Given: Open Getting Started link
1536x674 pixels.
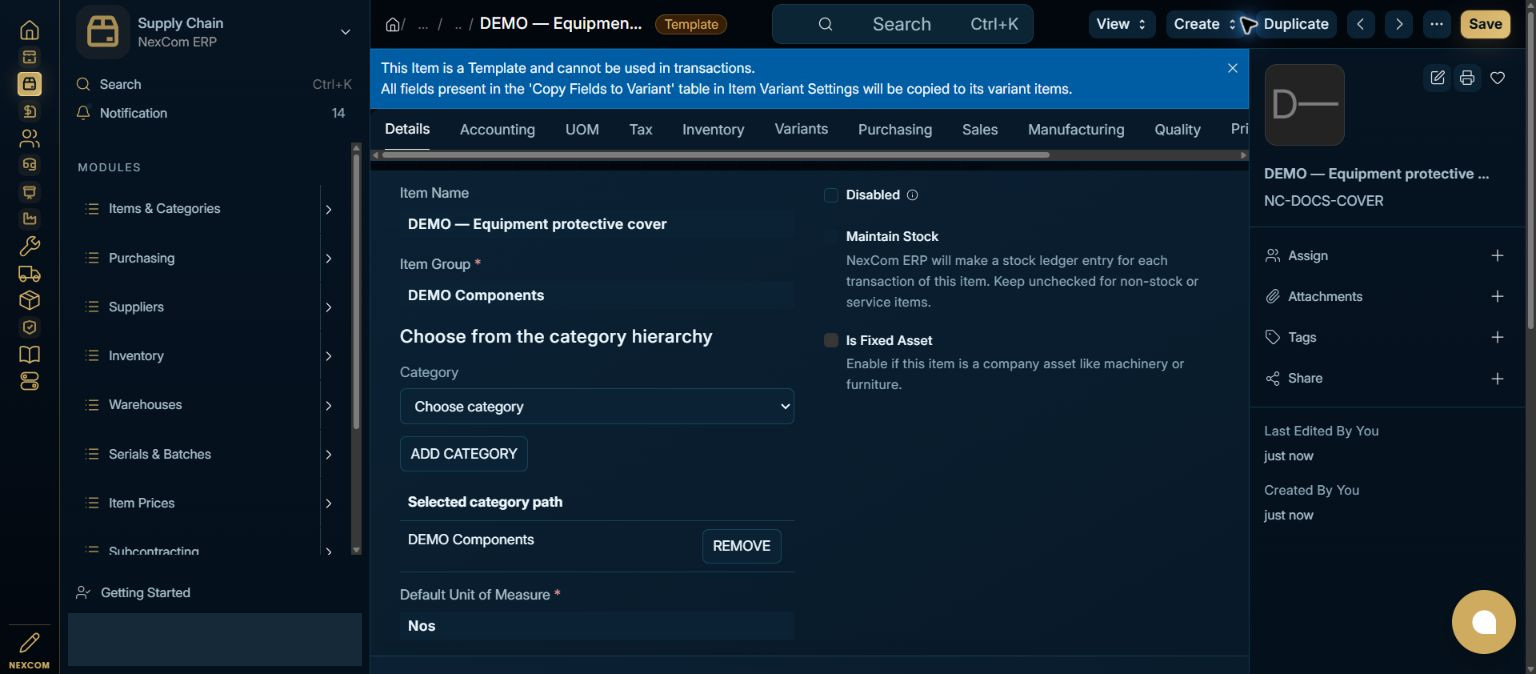Looking at the screenshot, I should [x=145, y=593].
